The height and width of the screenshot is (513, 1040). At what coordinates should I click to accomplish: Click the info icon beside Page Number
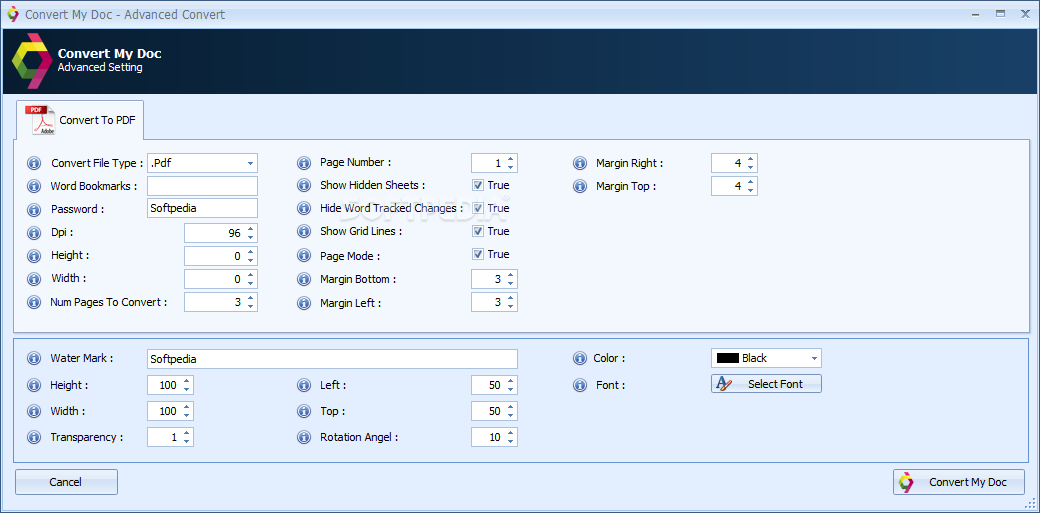(304, 163)
